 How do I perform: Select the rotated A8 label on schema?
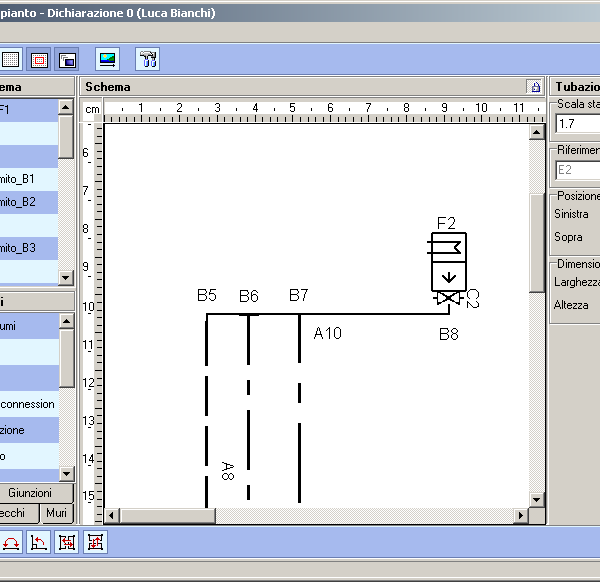click(228, 471)
